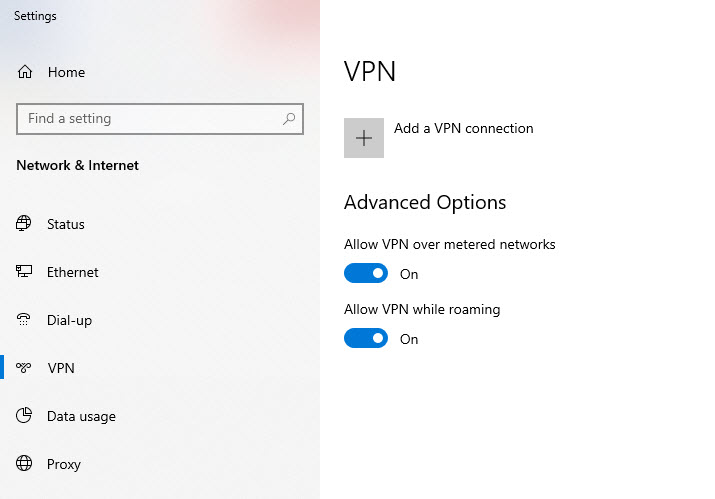Click the Proxy globe icon
This screenshot has width=715, height=499.
tap(25, 464)
